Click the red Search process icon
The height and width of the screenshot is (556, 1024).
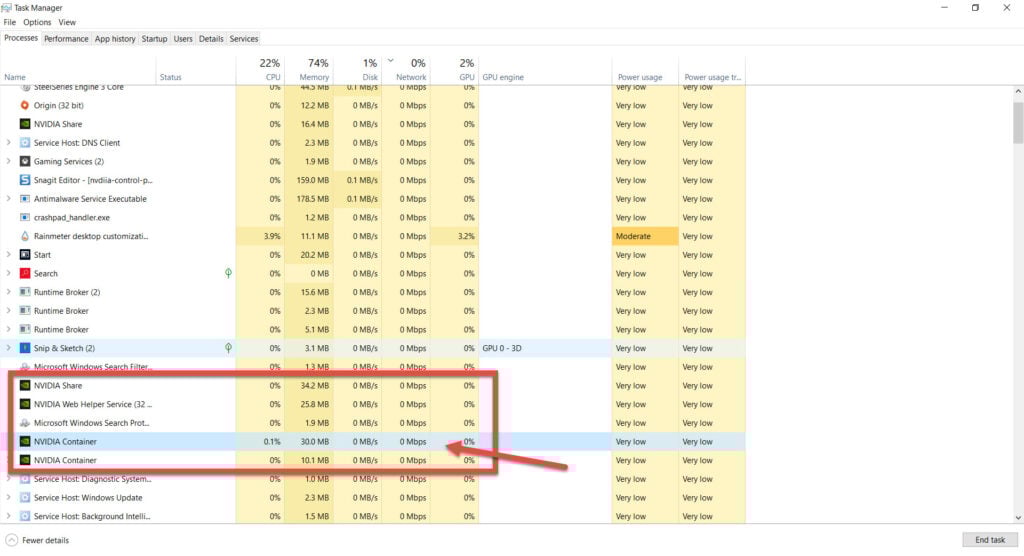pyautogui.click(x=25, y=273)
